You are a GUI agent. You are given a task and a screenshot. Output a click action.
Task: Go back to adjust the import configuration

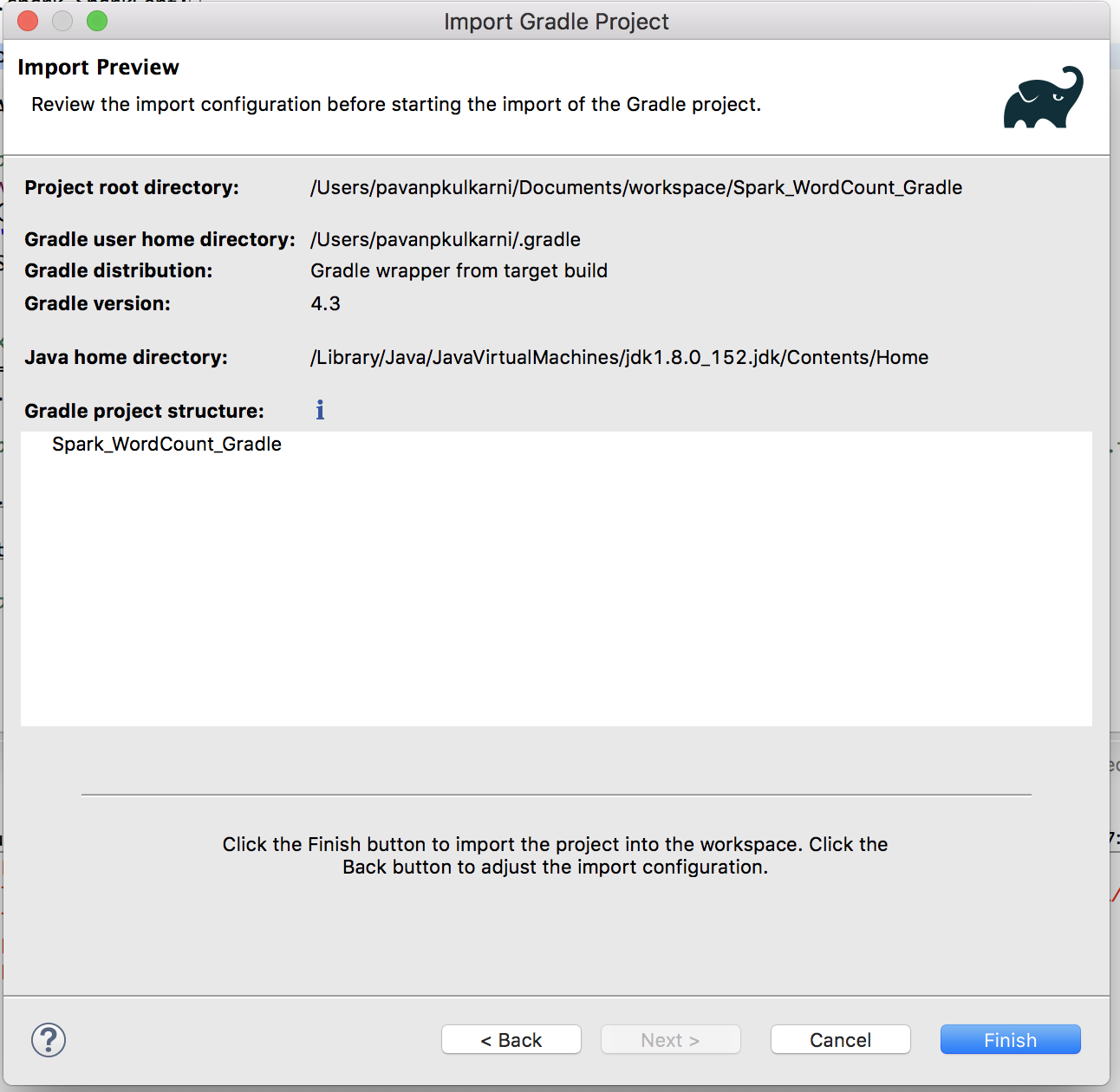511,1039
